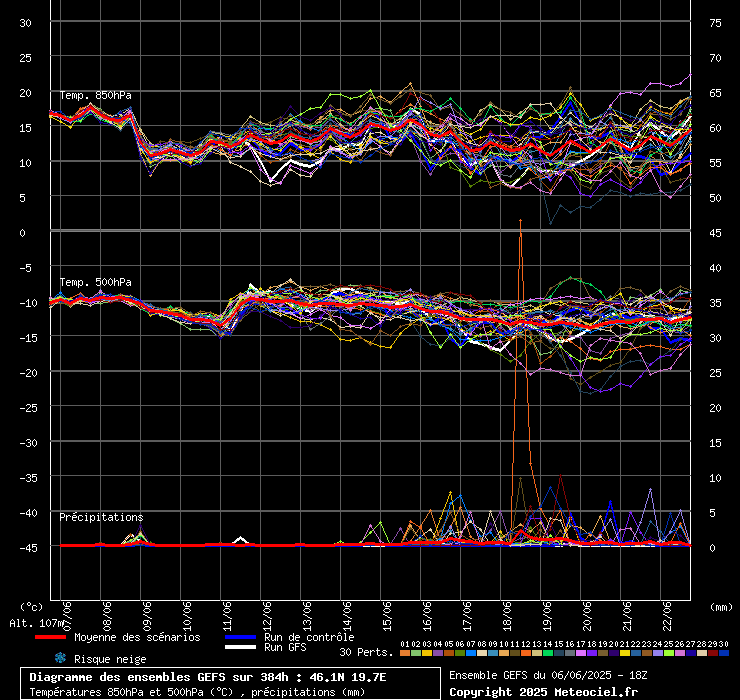740x700 pixels.
Task: Click the (mm) unit label
Action: tap(722, 607)
